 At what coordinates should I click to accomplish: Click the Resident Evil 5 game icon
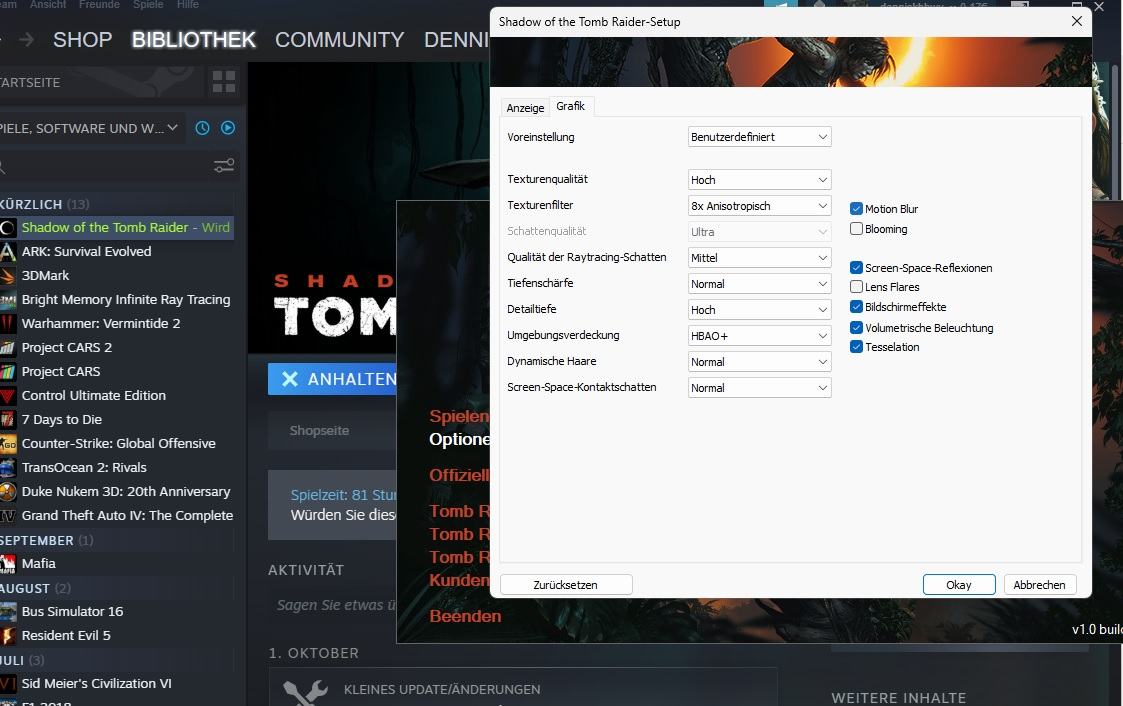click(8, 636)
